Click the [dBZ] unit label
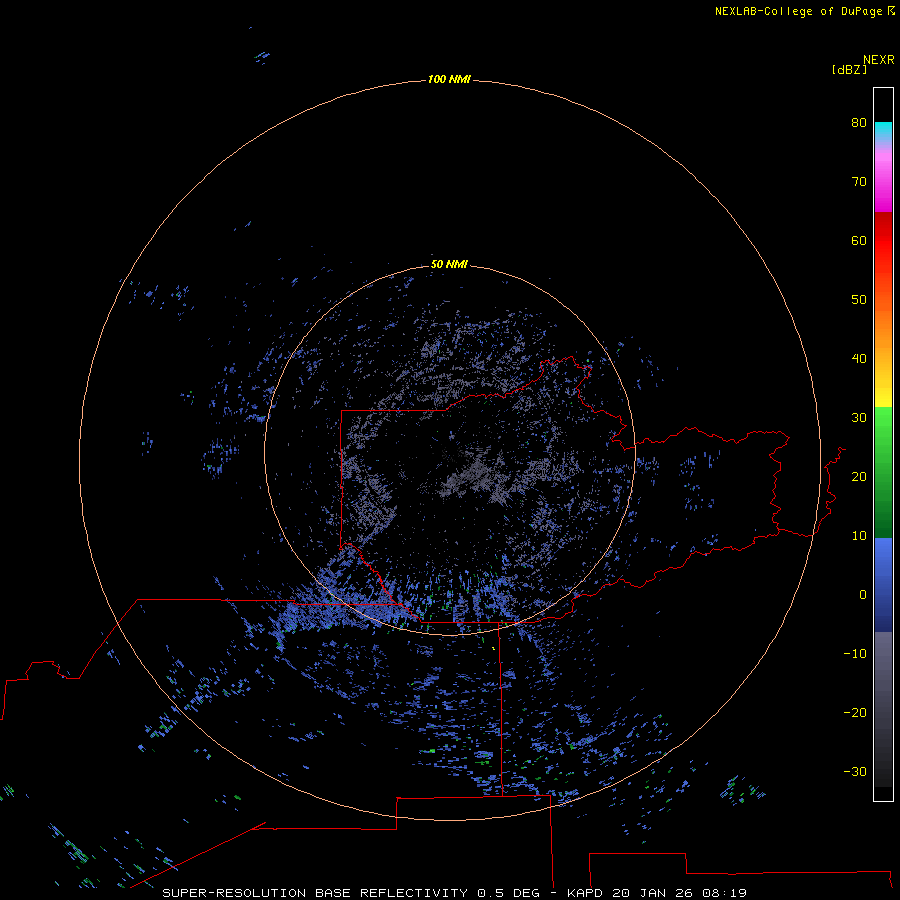 (849, 70)
